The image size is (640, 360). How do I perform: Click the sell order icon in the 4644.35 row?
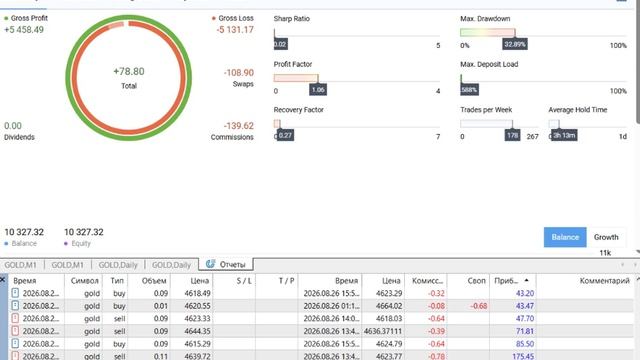coord(15,331)
